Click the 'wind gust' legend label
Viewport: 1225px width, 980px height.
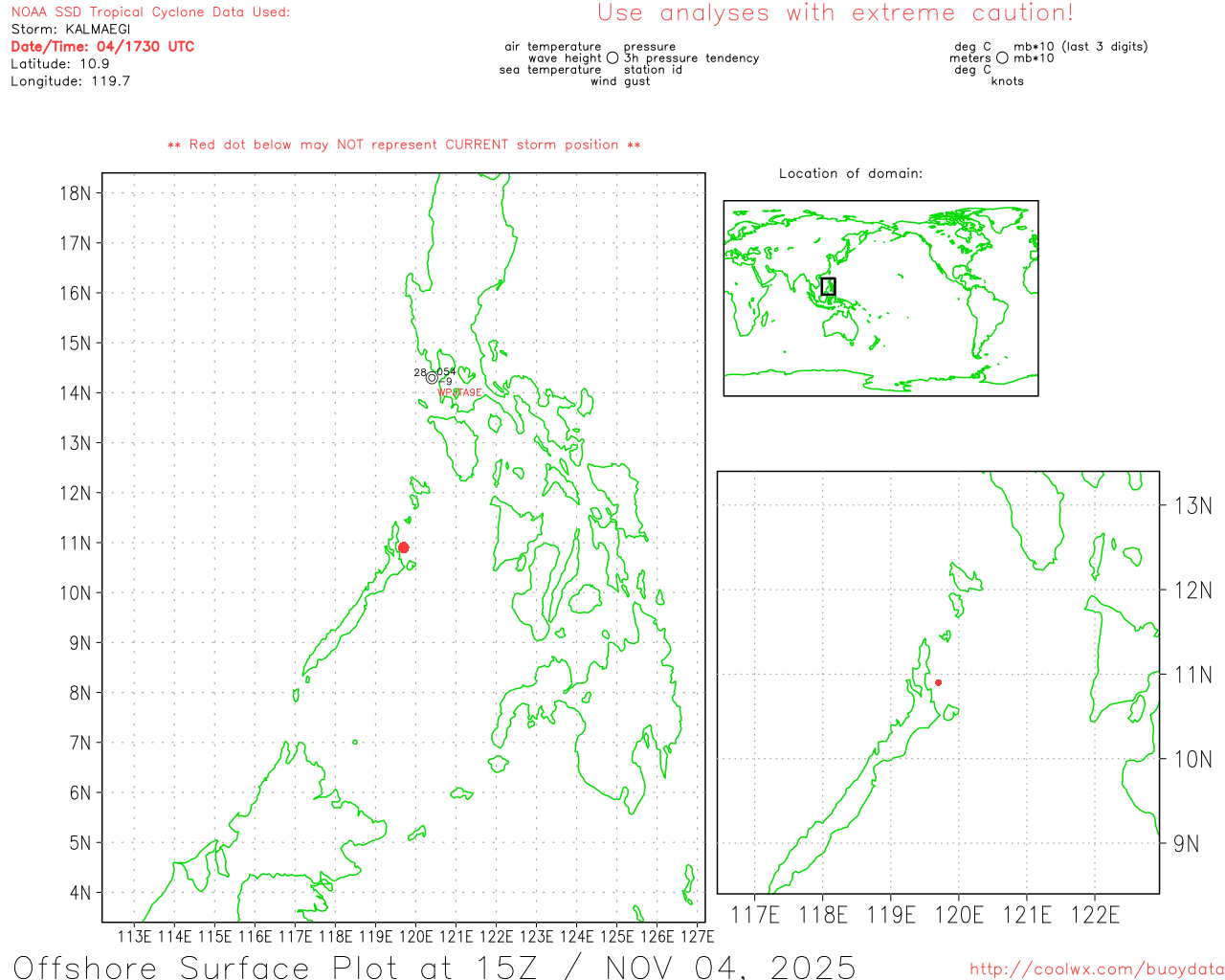point(620,81)
